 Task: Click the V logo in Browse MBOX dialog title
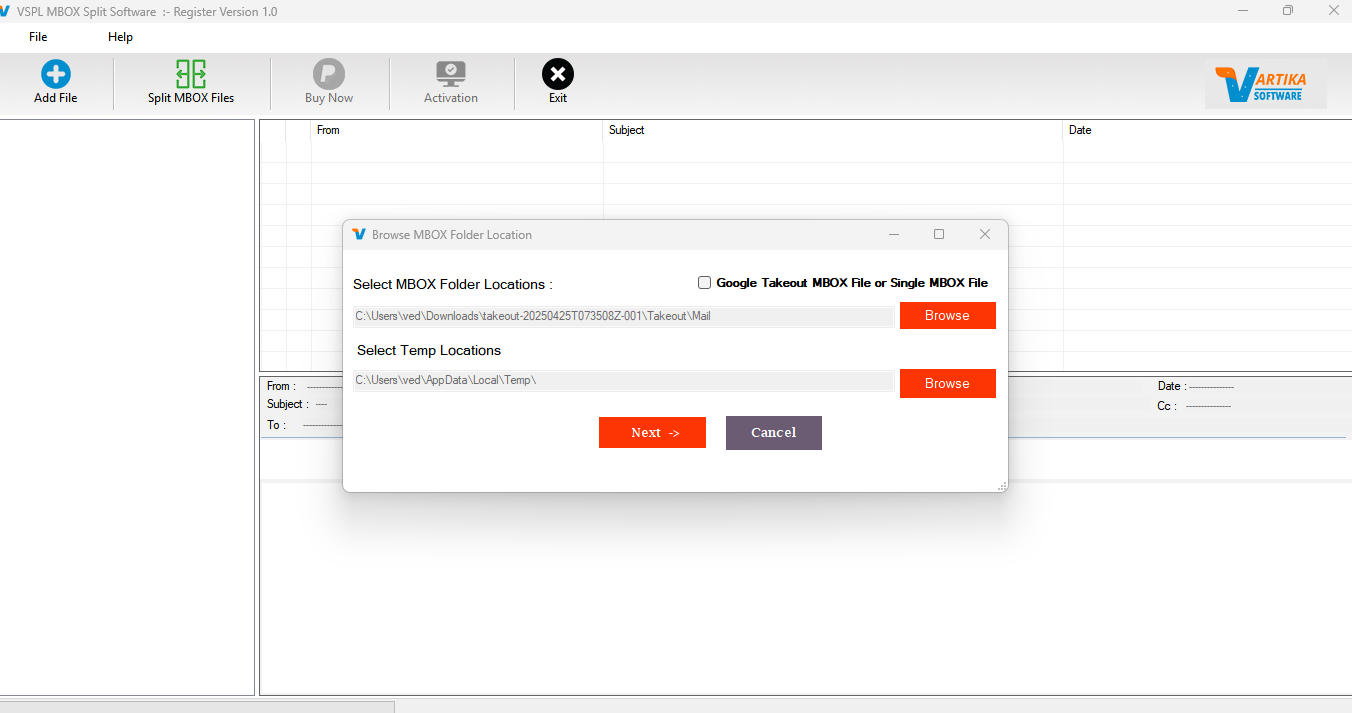[359, 234]
